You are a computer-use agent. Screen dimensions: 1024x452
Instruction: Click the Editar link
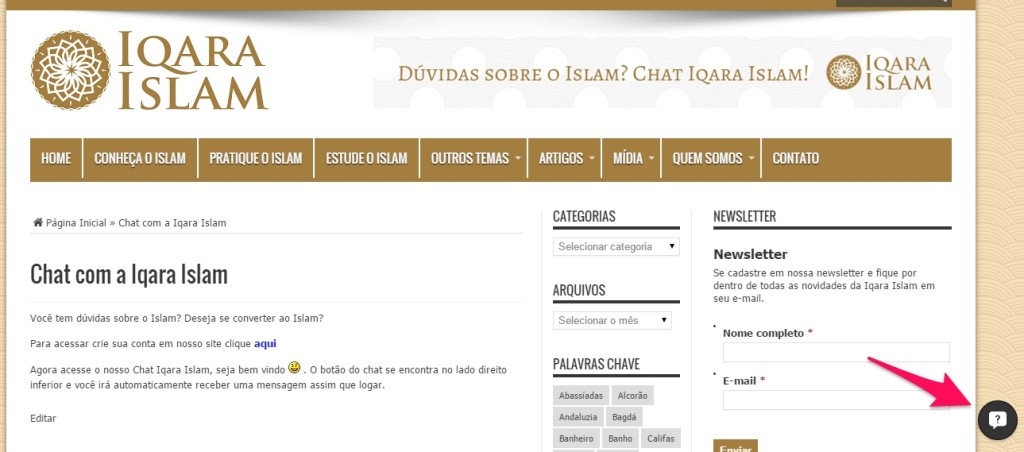[x=43, y=418]
